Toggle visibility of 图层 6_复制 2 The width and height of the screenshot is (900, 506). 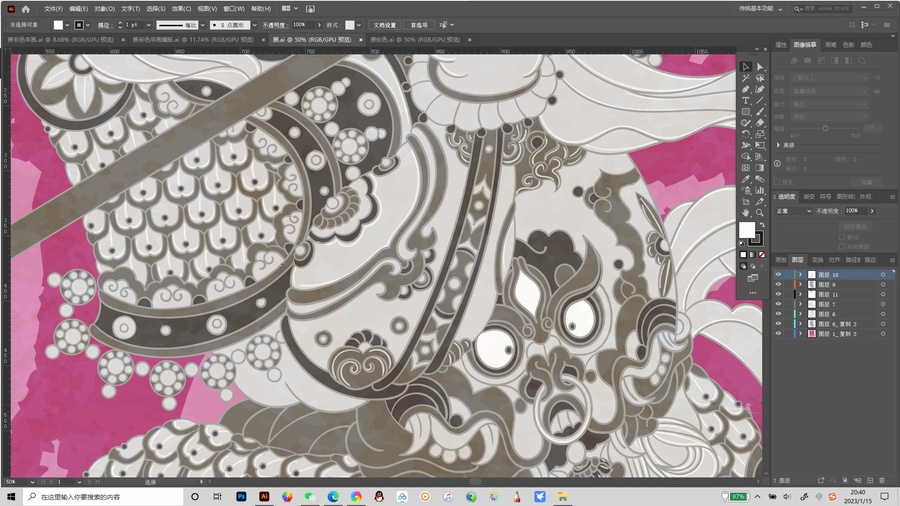pyautogui.click(x=778, y=324)
